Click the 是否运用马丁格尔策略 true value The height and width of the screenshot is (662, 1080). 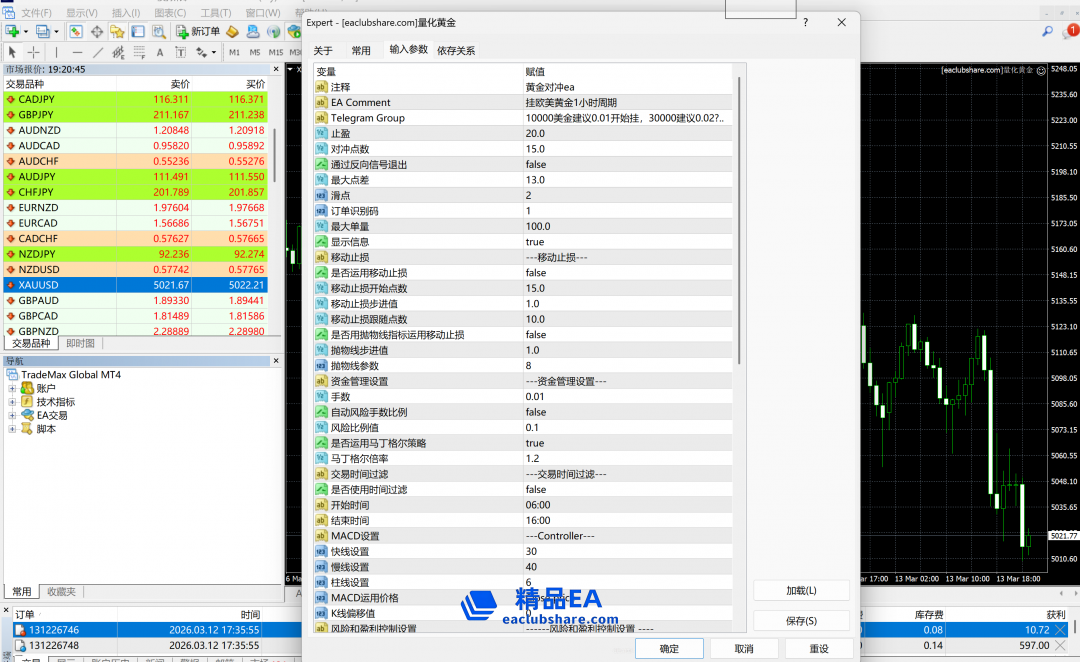535,443
